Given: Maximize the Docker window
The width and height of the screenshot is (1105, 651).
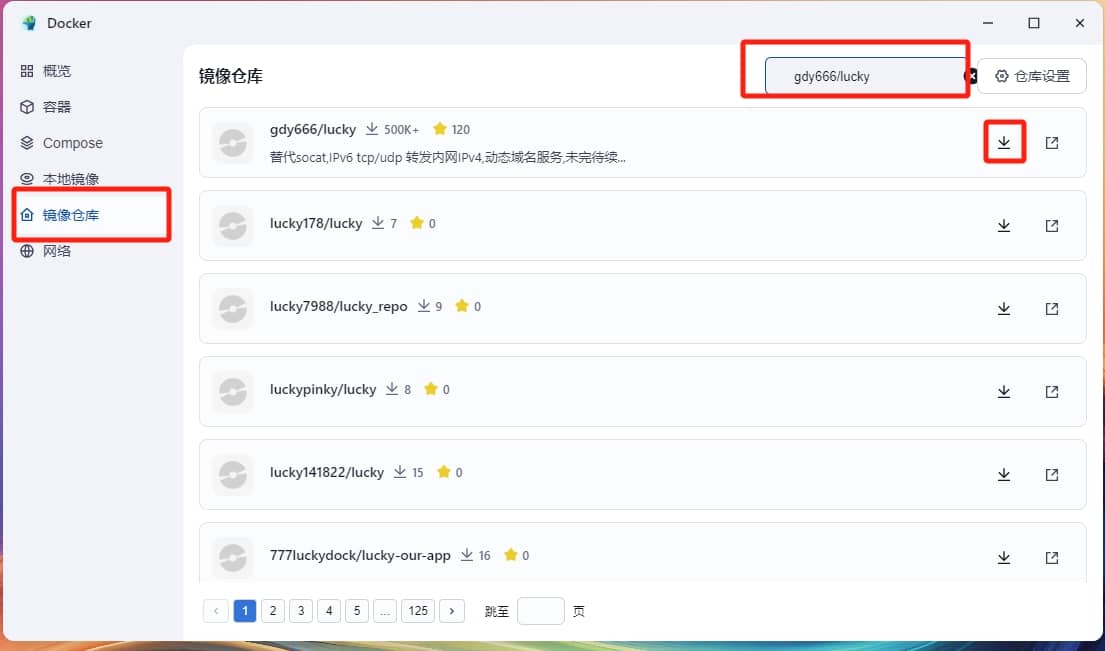Looking at the screenshot, I should pos(1034,23).
